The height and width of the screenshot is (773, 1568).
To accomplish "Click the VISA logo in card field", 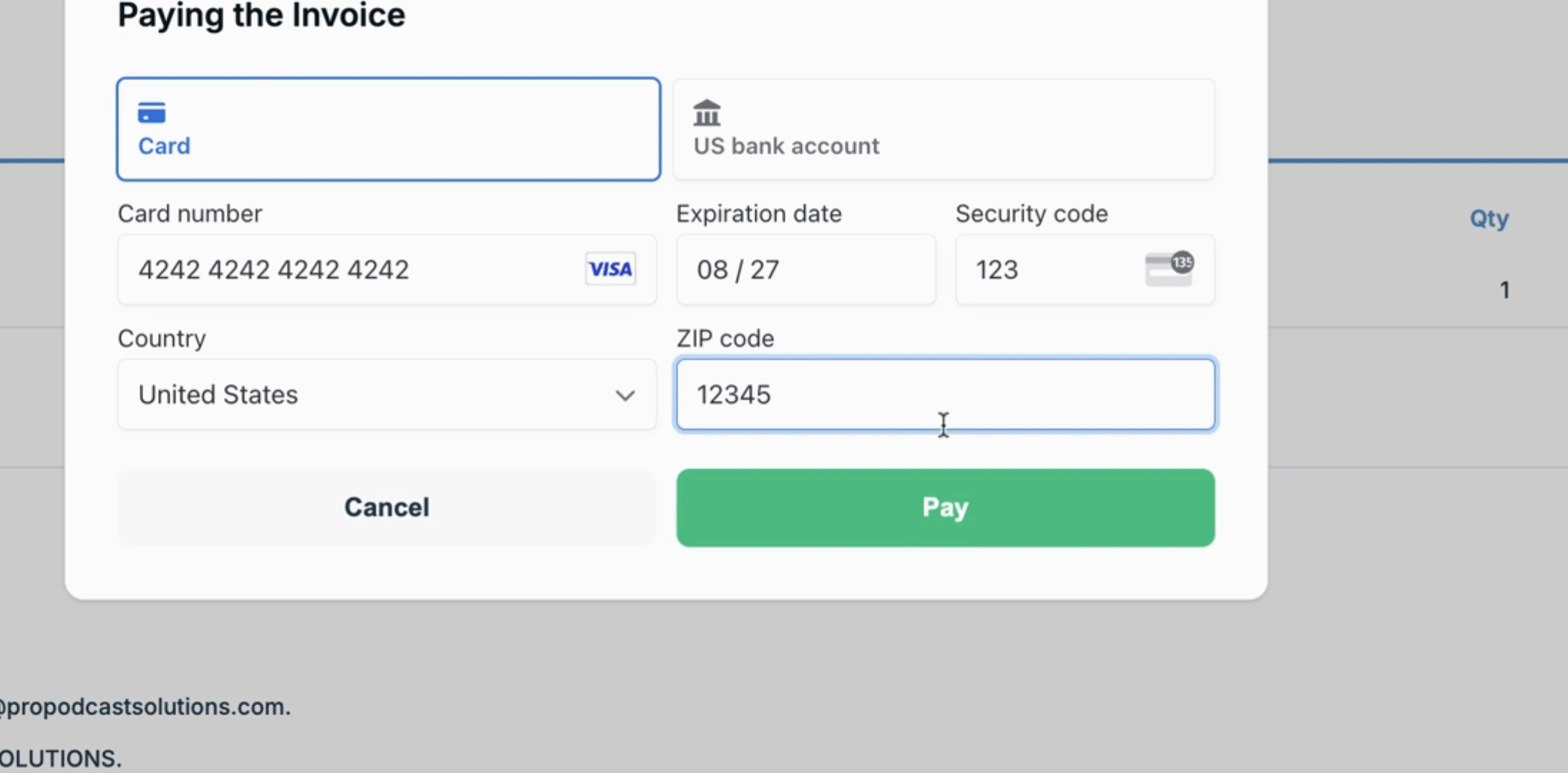I will [611, 269].
